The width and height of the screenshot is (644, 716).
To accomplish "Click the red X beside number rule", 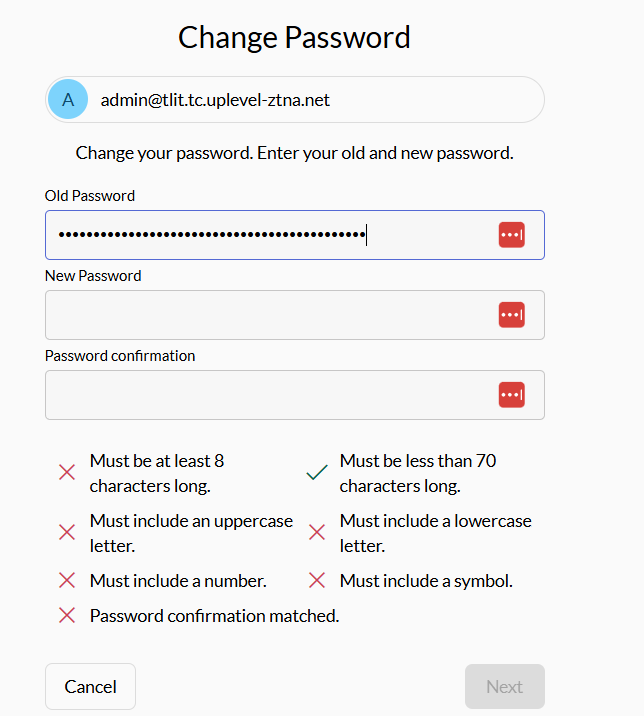I will (67, 580).
